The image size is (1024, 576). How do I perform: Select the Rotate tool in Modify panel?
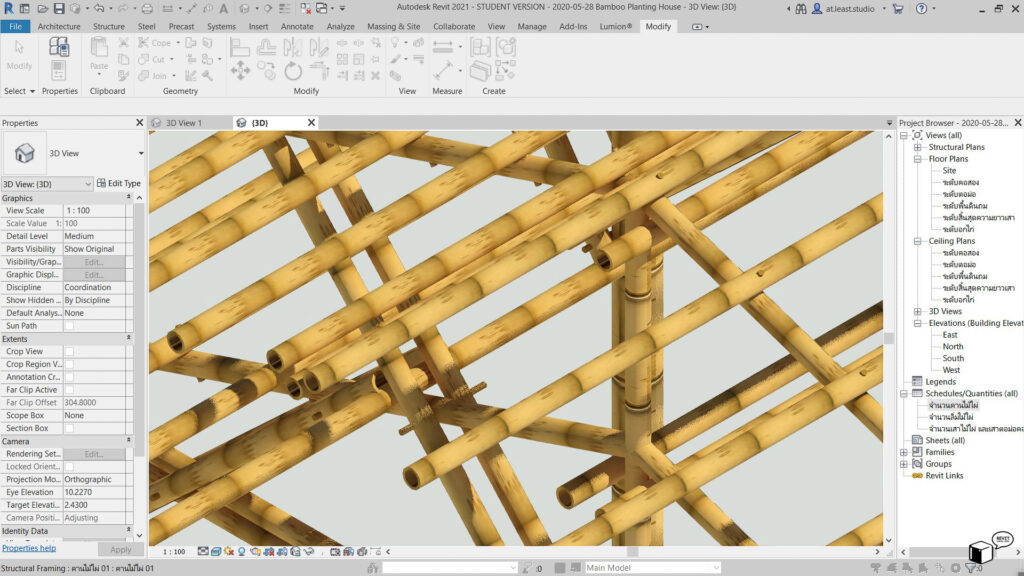293,70
